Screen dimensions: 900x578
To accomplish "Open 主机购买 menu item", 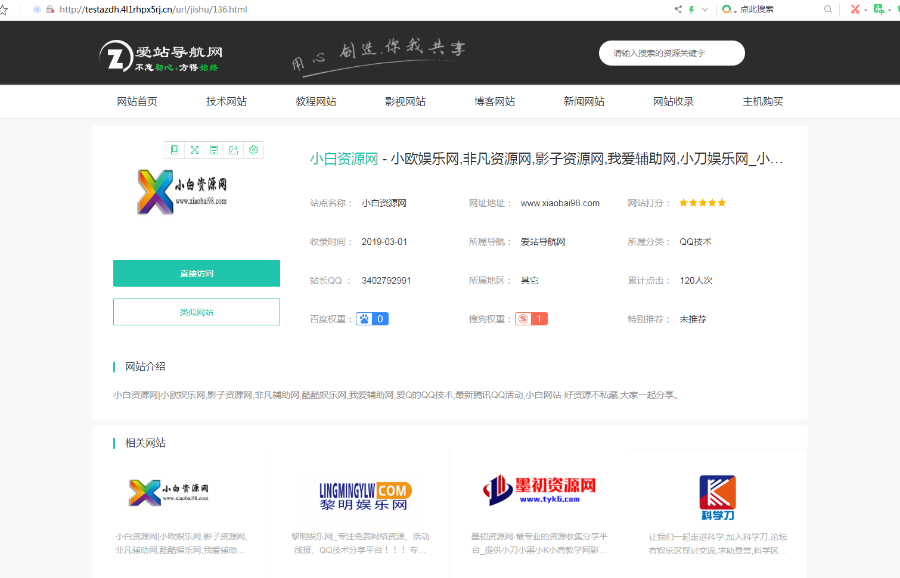I will 763,102.
